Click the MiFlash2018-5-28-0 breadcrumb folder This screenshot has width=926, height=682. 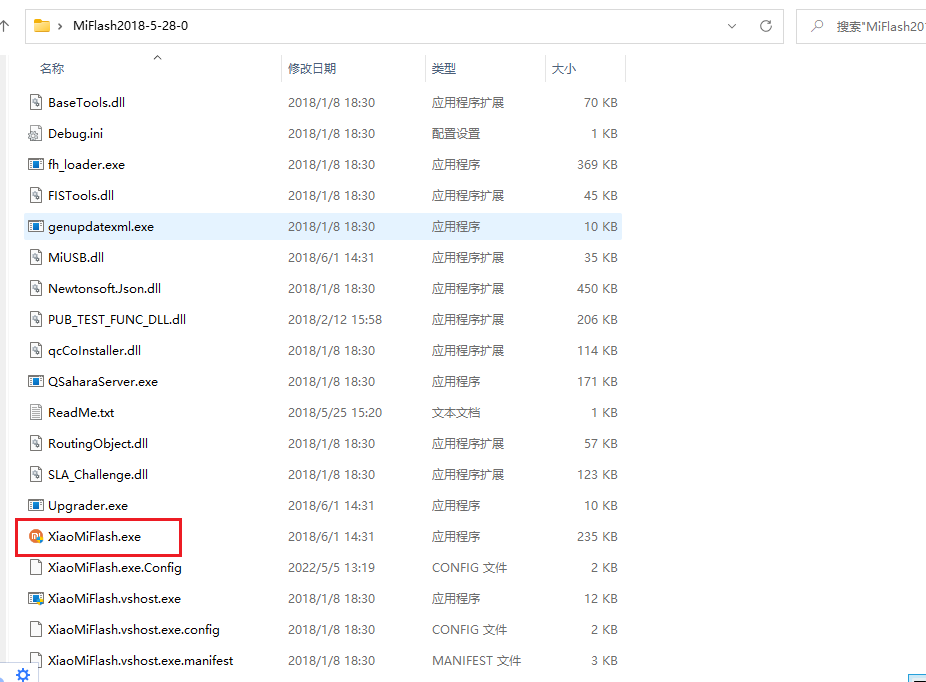point(131,26)
